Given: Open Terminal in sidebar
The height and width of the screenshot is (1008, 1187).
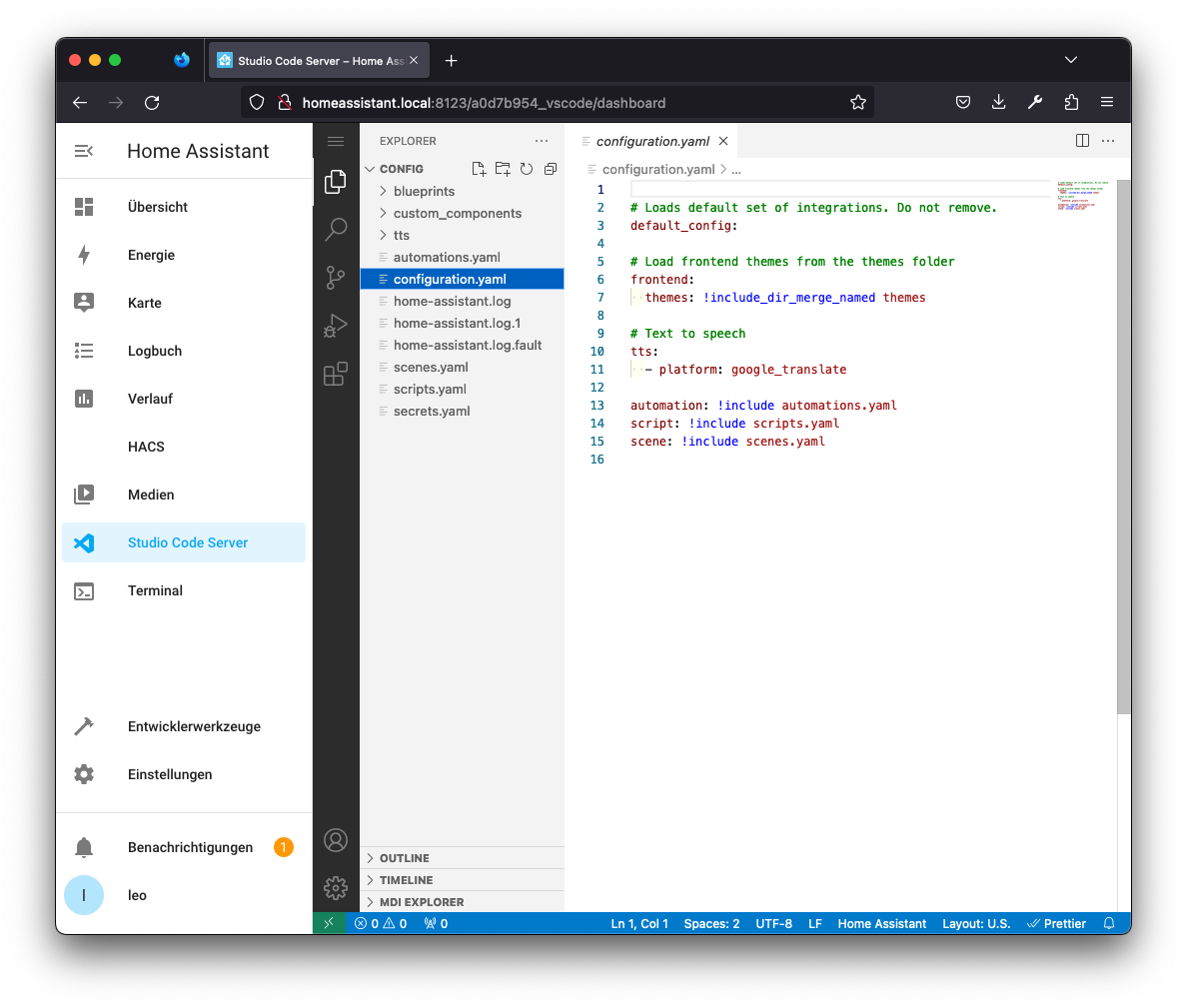Looking at the screenshot, I should 184,590.
